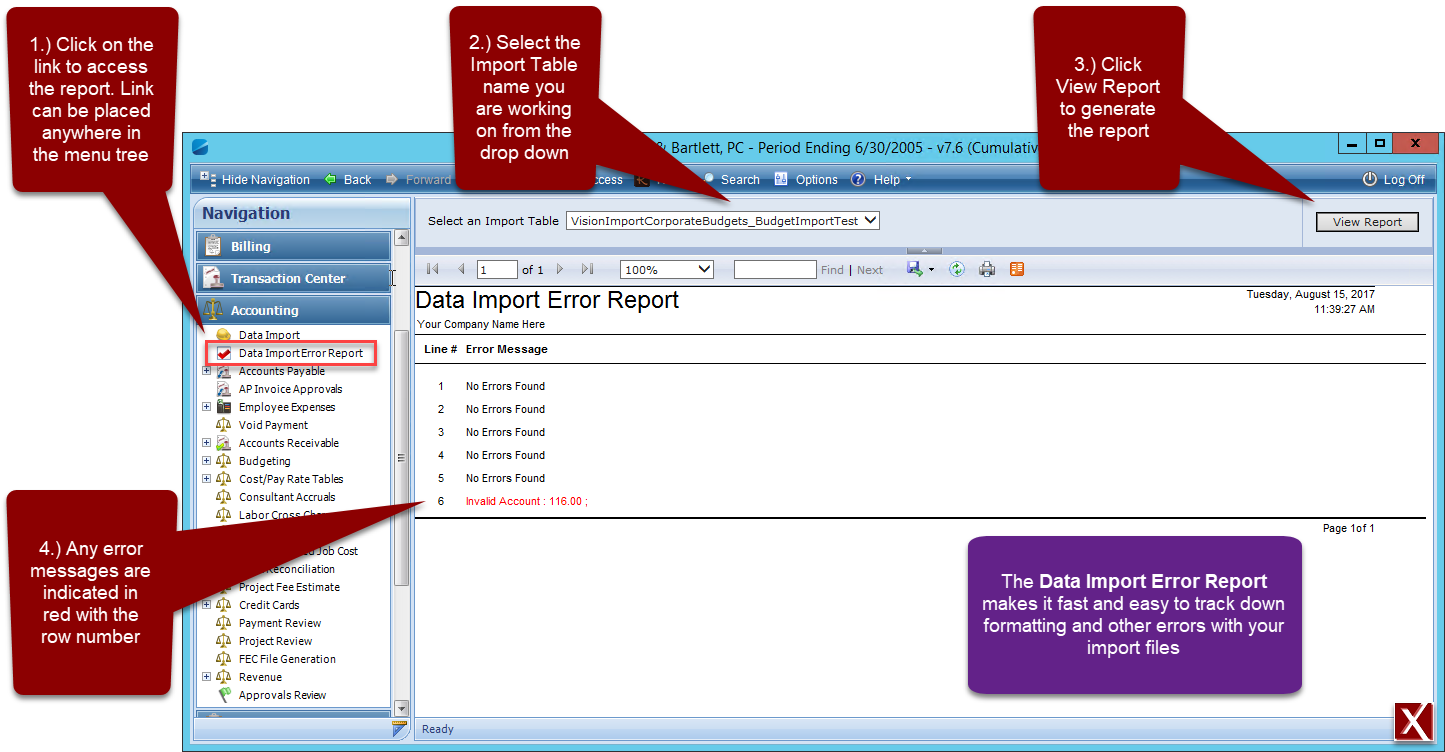This screenshot has height=752, width=1445.
Task: Click the View Report button
Action: pos(1367,222)
